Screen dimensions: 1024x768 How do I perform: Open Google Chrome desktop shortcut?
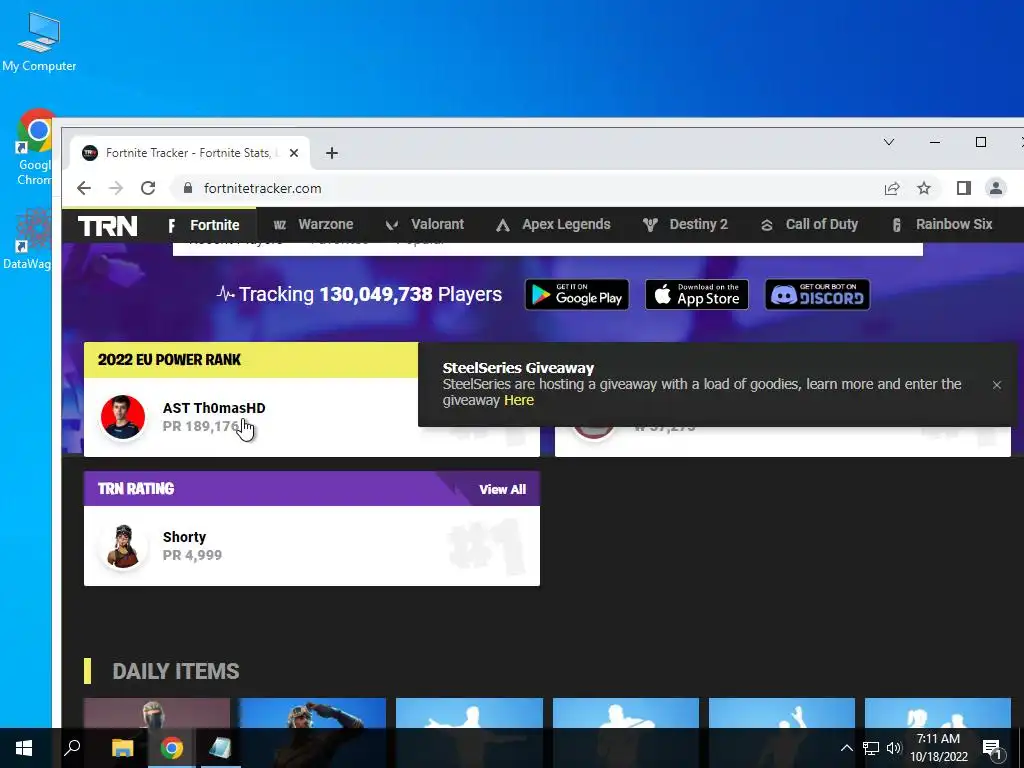pyautogui.click(x=35, y=148)
